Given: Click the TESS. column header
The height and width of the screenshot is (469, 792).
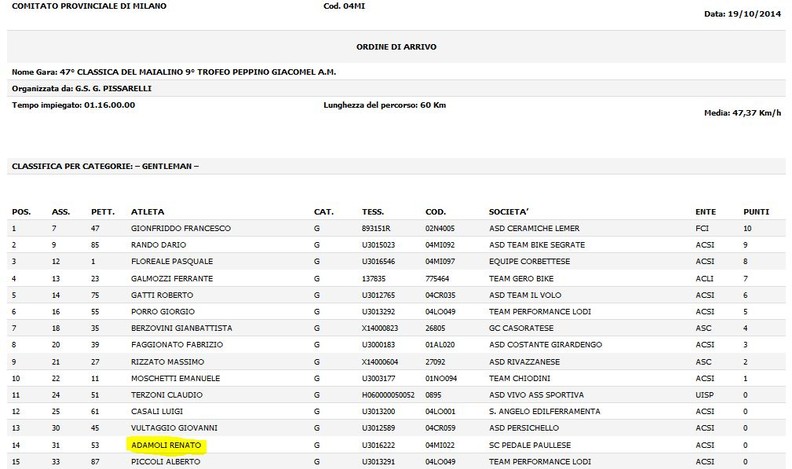Looking at the screenshot, I should tap(373, 212).
